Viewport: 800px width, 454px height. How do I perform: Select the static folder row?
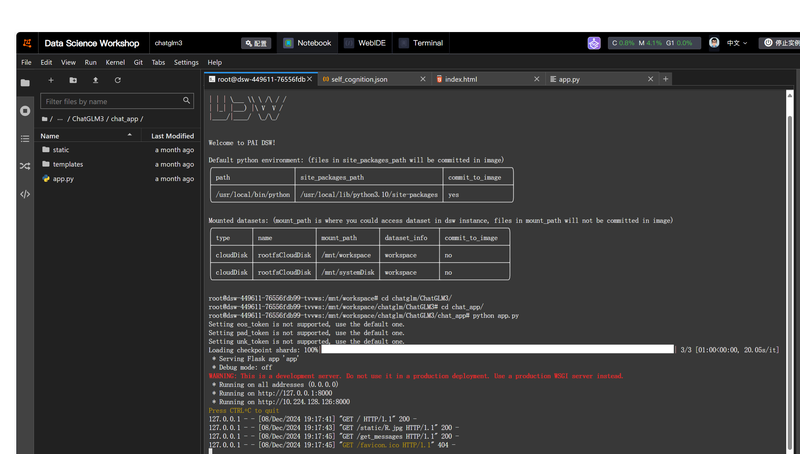(118, 149)
